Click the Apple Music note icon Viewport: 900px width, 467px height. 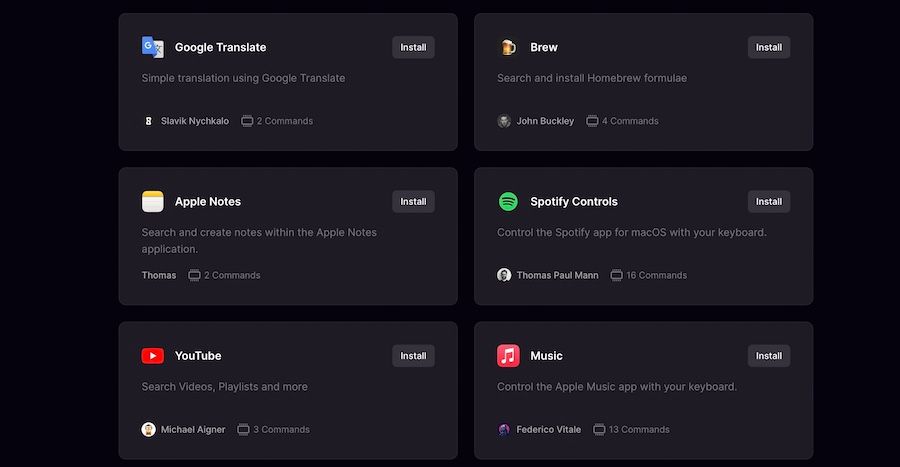(x=508, y=355)
